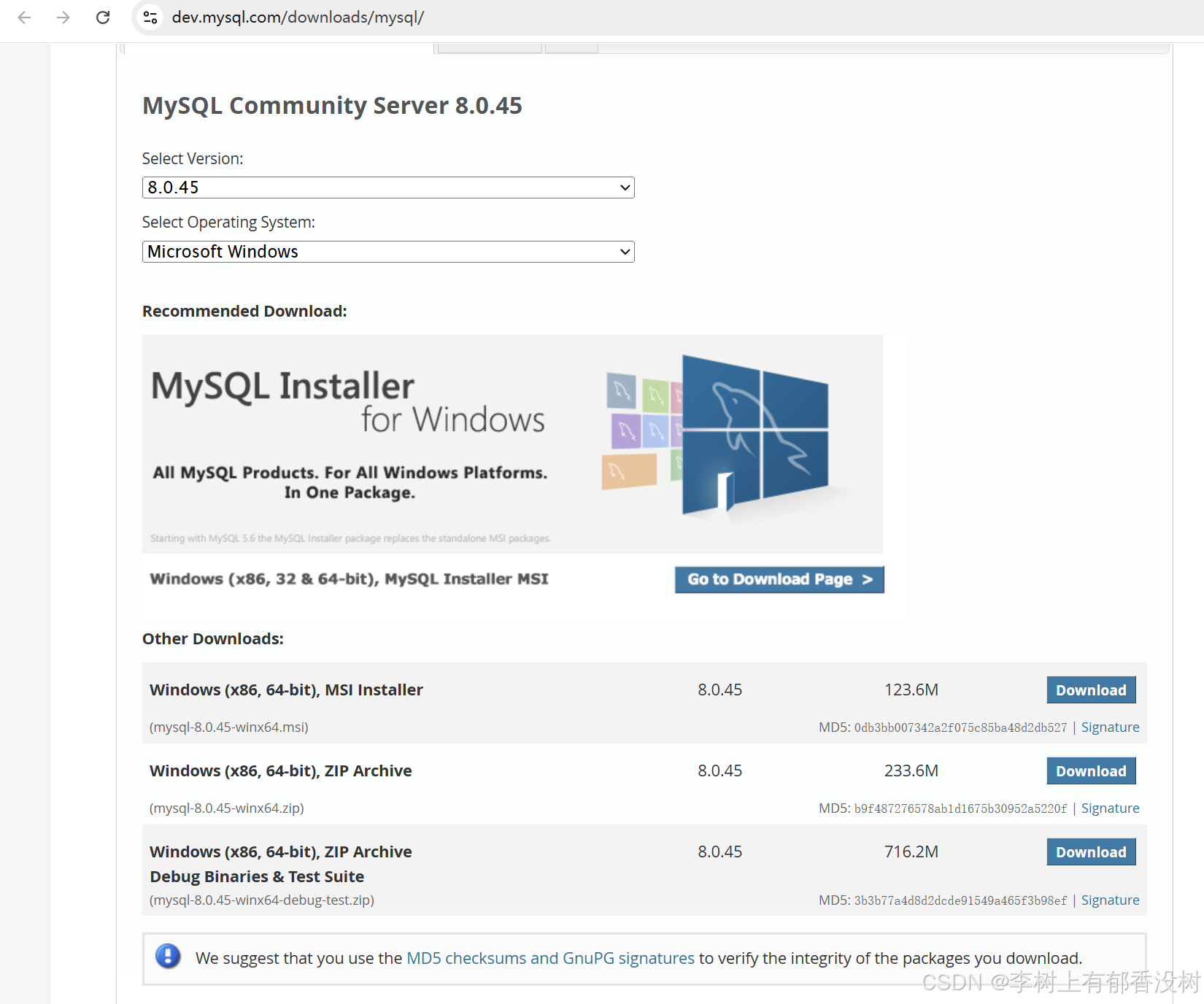Download the MSI Installer 123.6M package
Image resolution: width=1204 pixels, height=1004 pixels.
point(1091,690)
